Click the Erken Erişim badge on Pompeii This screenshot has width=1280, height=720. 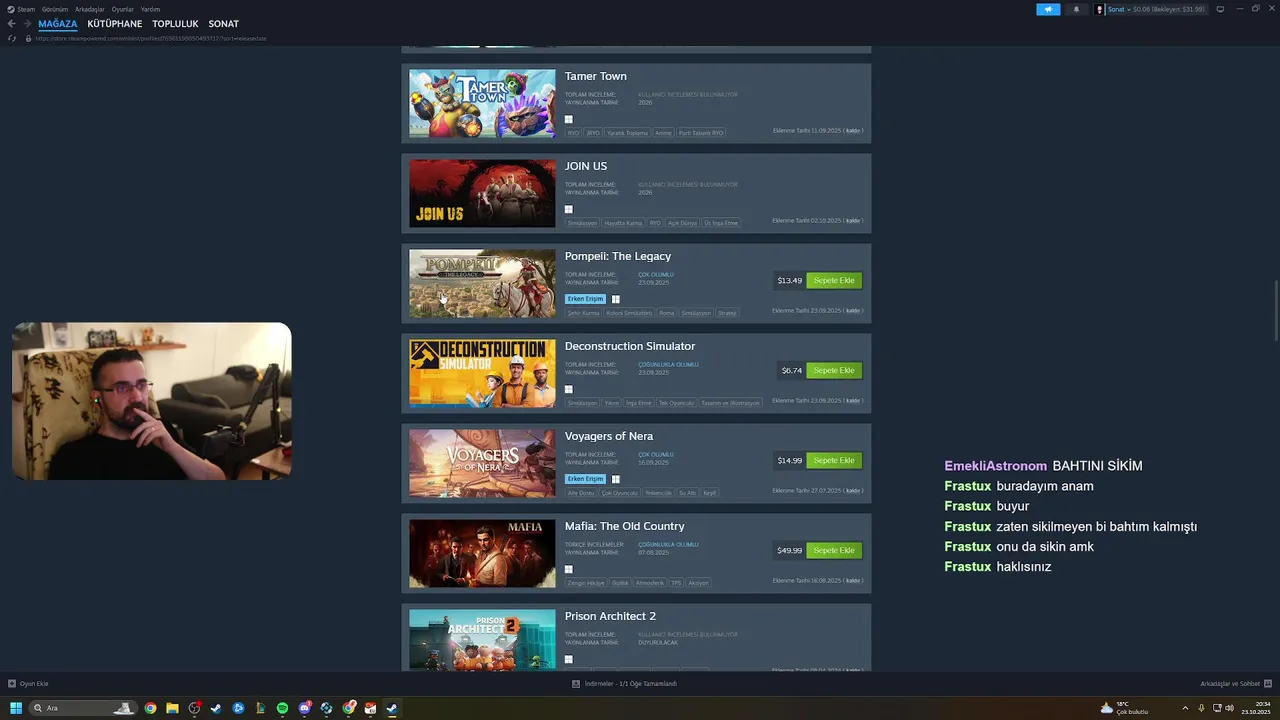(x=586, y=299)
